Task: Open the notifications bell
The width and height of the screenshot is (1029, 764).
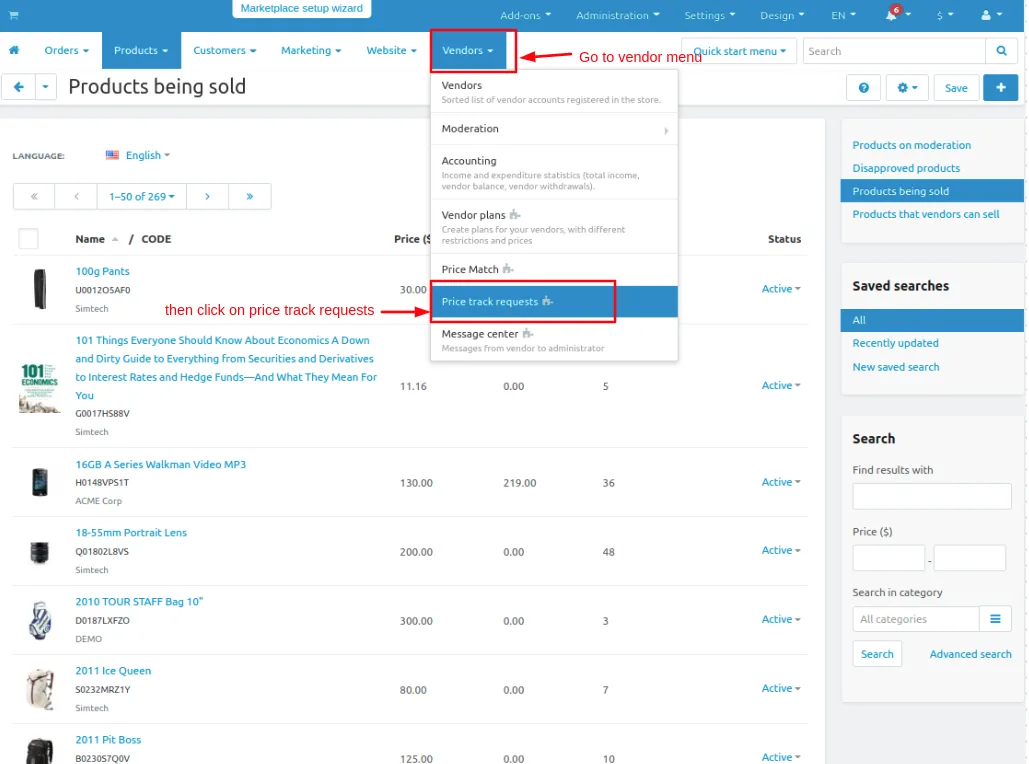Action: pos(891,15)
